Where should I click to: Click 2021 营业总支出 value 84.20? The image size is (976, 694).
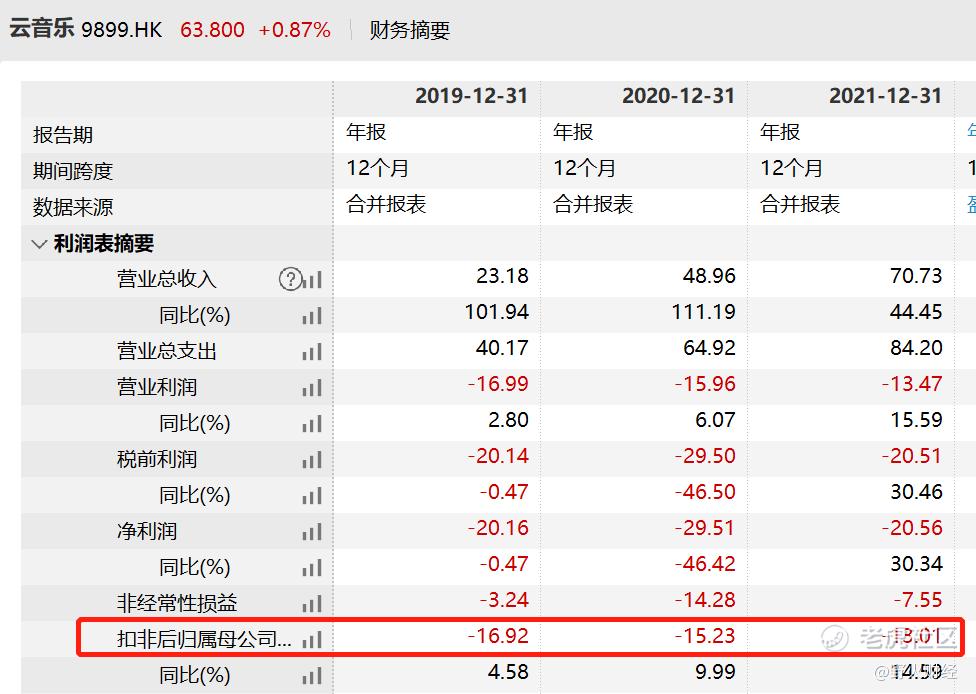[916, 348]
